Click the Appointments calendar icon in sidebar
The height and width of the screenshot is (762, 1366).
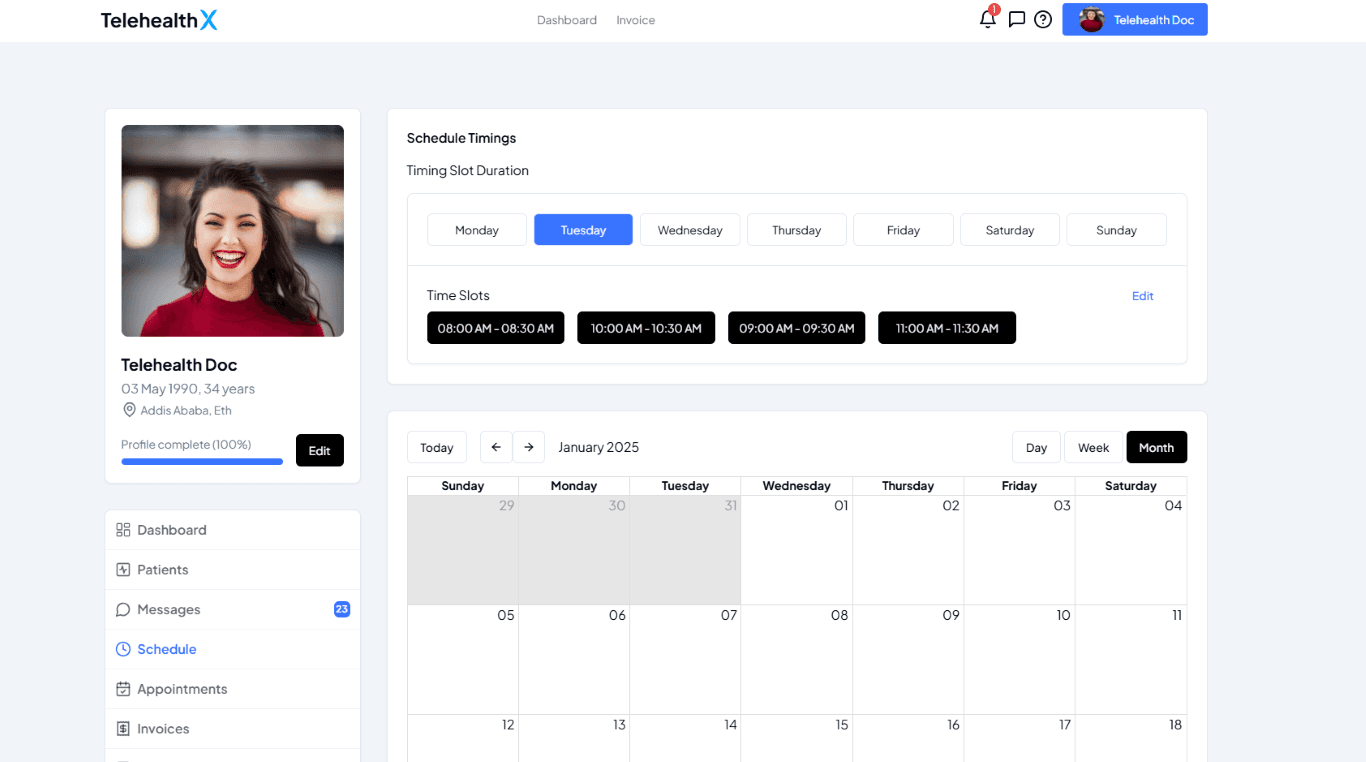[123, 689]
